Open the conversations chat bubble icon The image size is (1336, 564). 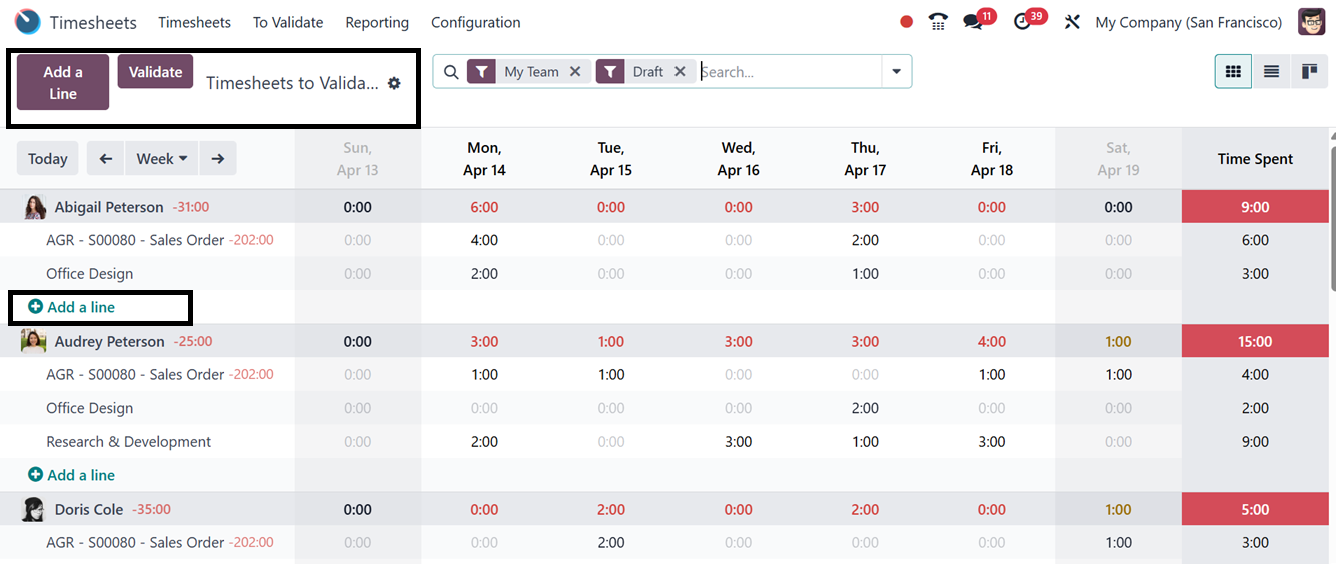point(972,22)
